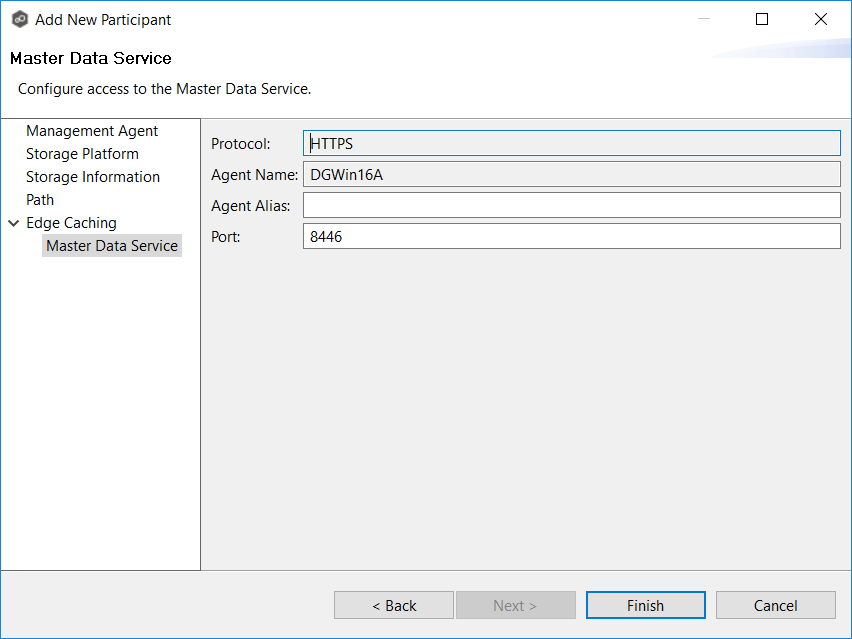Close the dialog with the X button
The height and width of the screenshot is (639, 852).
pyautogui.click(x=821, y=19)
